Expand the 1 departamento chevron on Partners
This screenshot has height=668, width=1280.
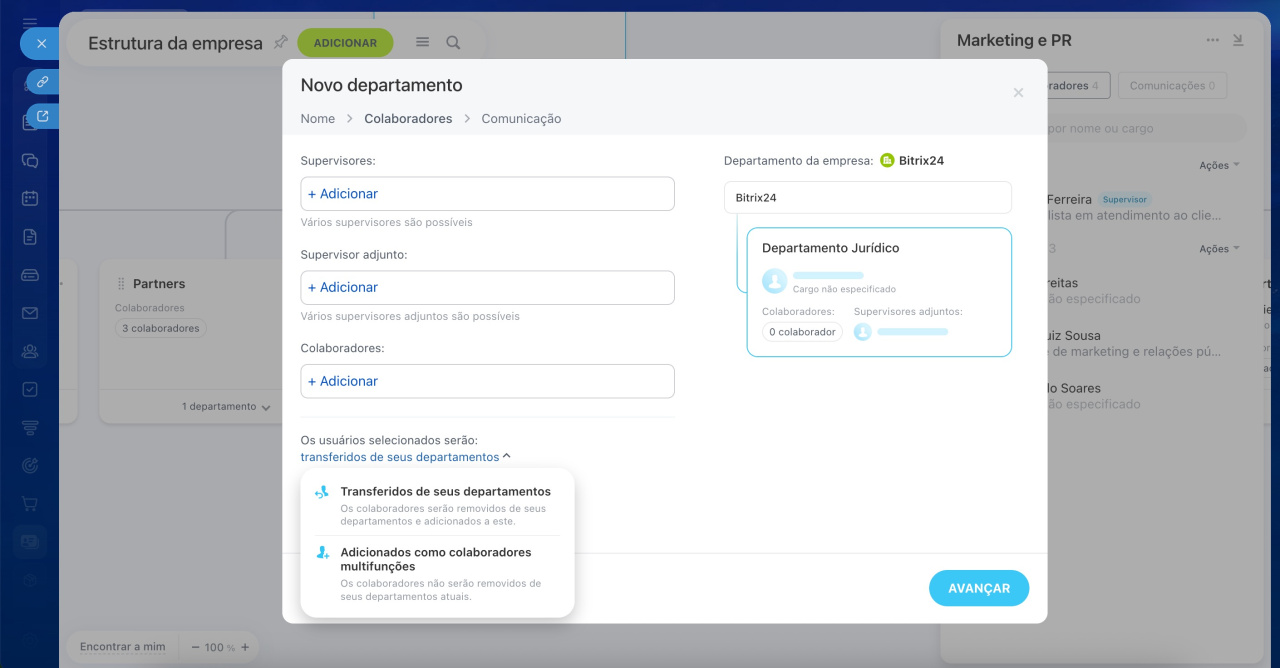(x=265, y=407)
